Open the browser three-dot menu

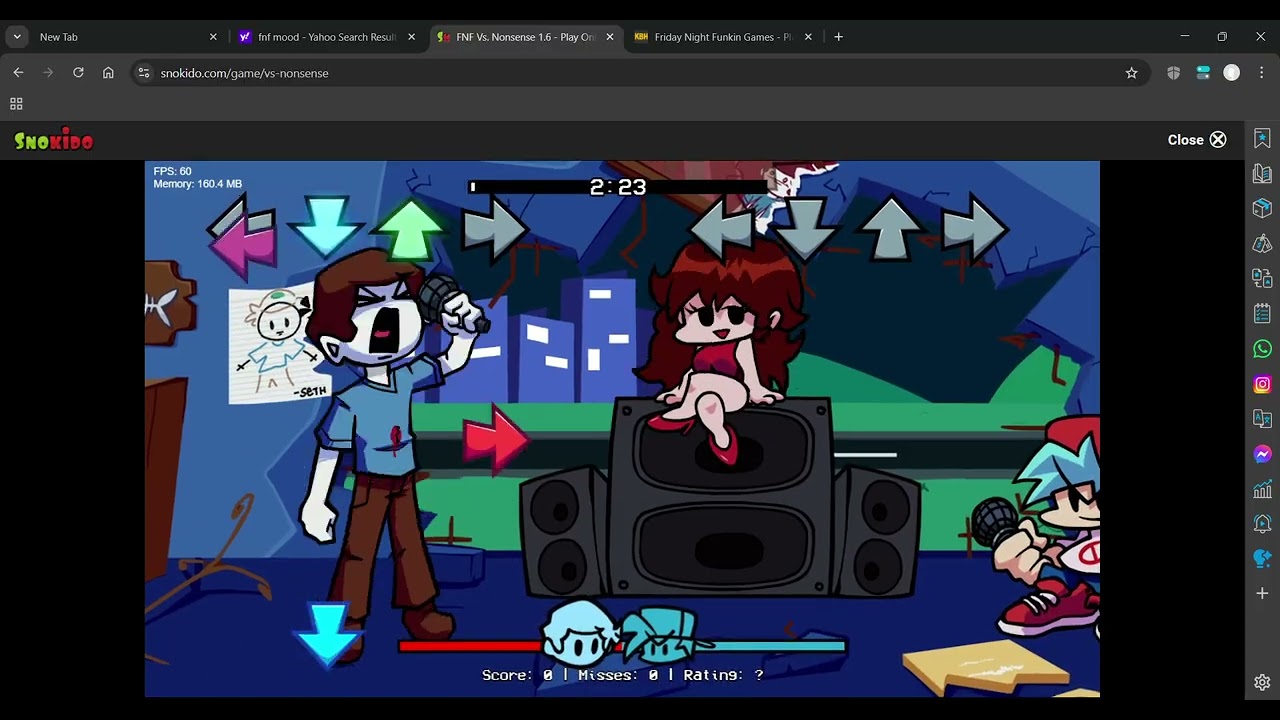point(1261,73)
